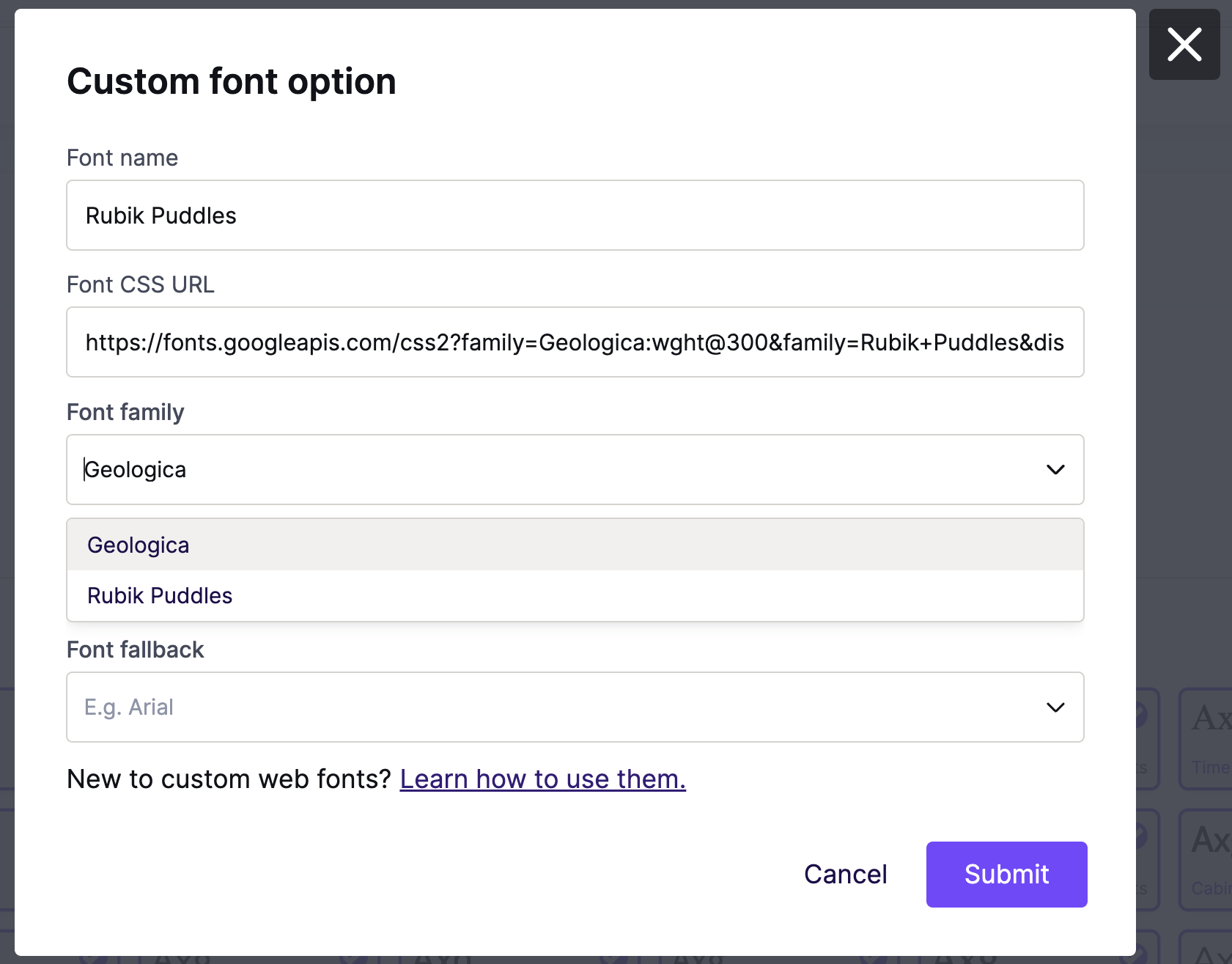Click the Font fallback E.g. Arial field
Image resolution: width=1232 pixels, height=964 pixels.
click(x=513, y=707)
